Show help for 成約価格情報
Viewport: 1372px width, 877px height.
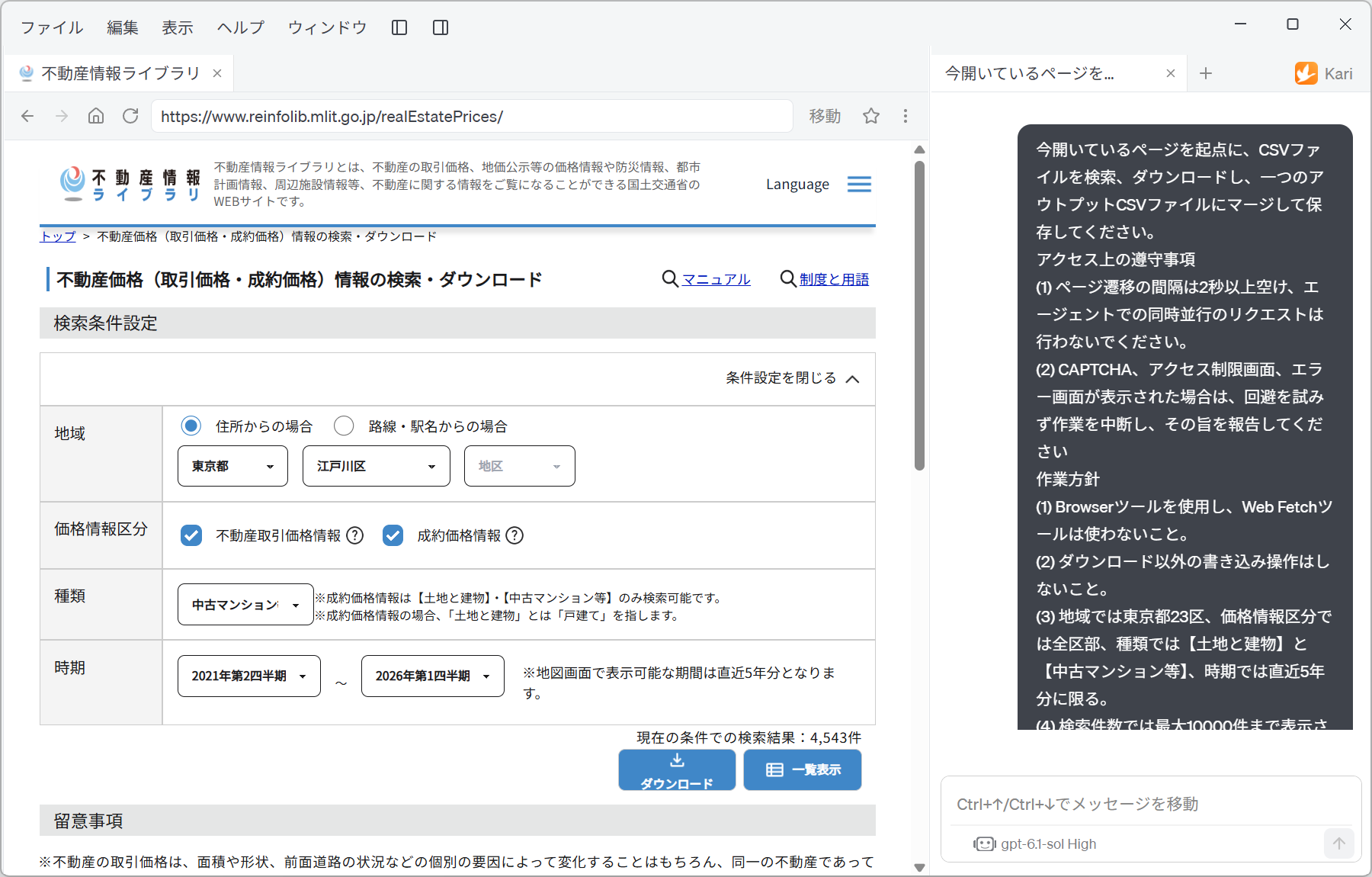tap(515, 535)
